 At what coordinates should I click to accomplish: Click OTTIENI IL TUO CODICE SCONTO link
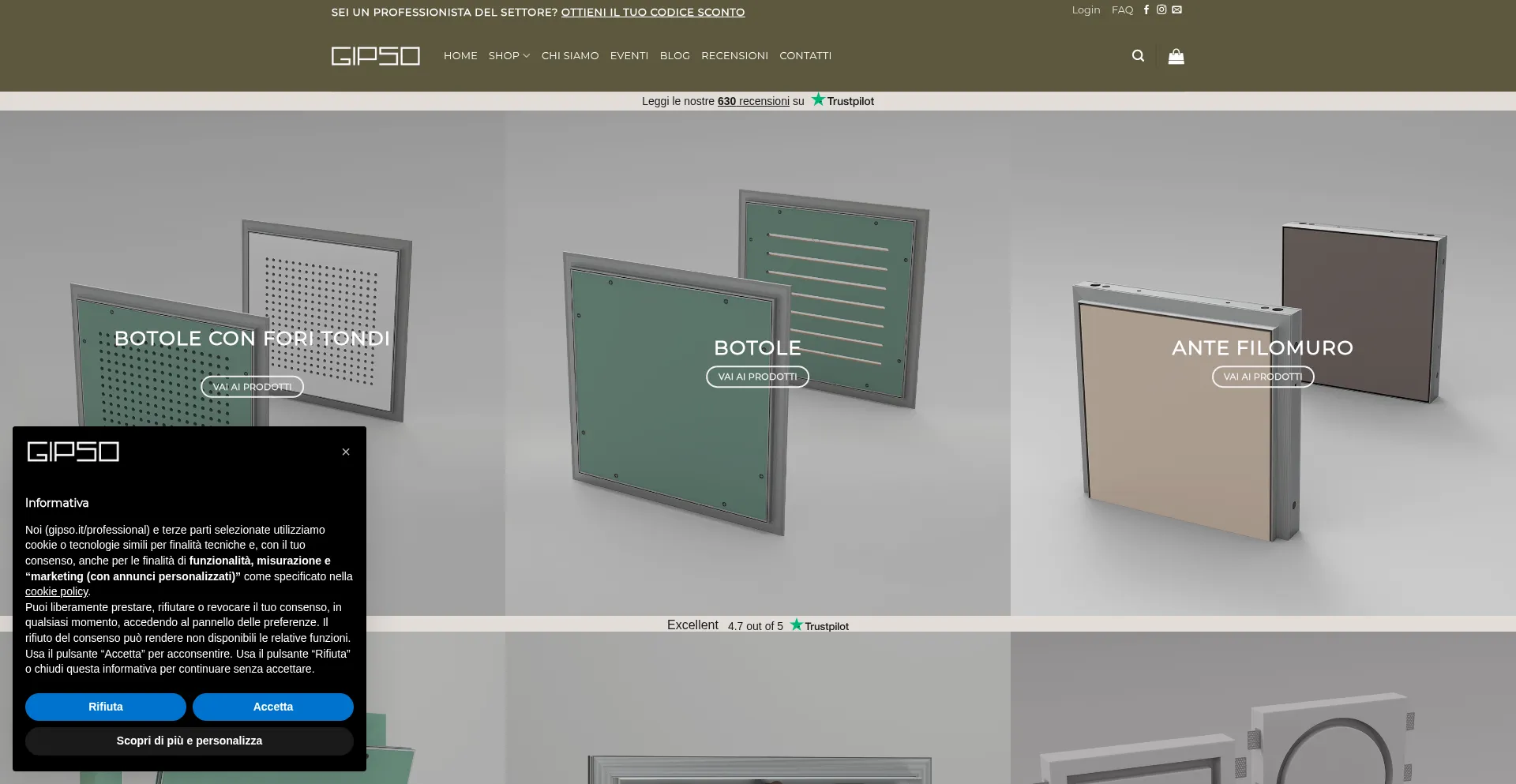[653, 13]
